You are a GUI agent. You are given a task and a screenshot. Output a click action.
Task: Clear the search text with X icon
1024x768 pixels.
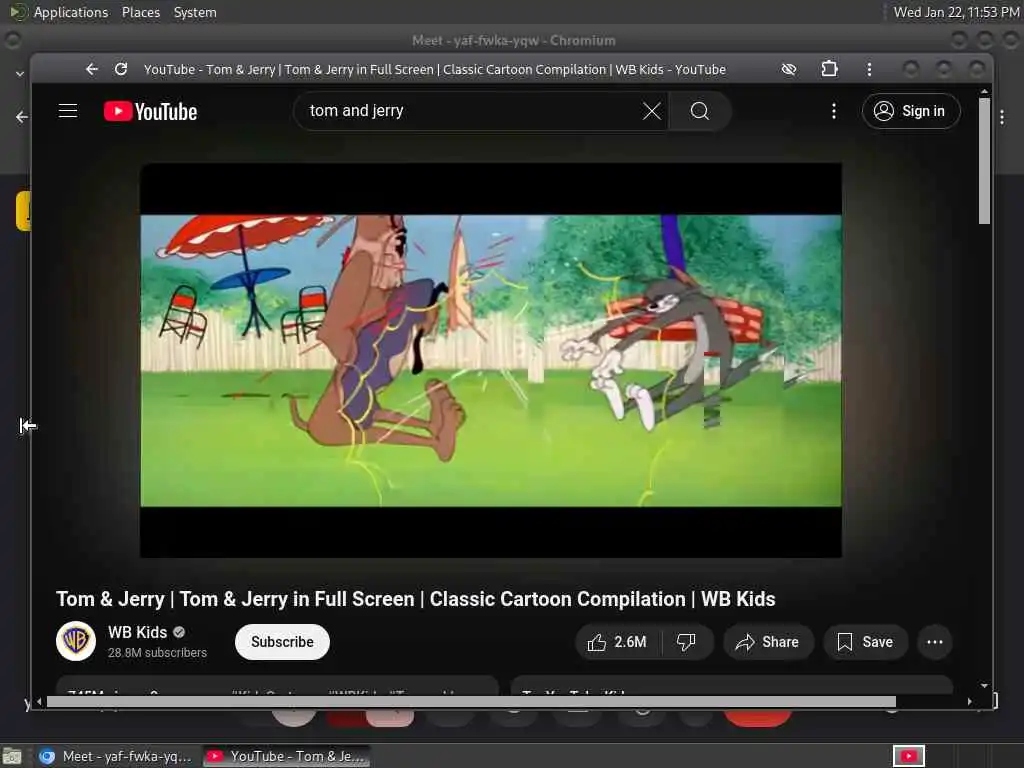click(652, 111)
